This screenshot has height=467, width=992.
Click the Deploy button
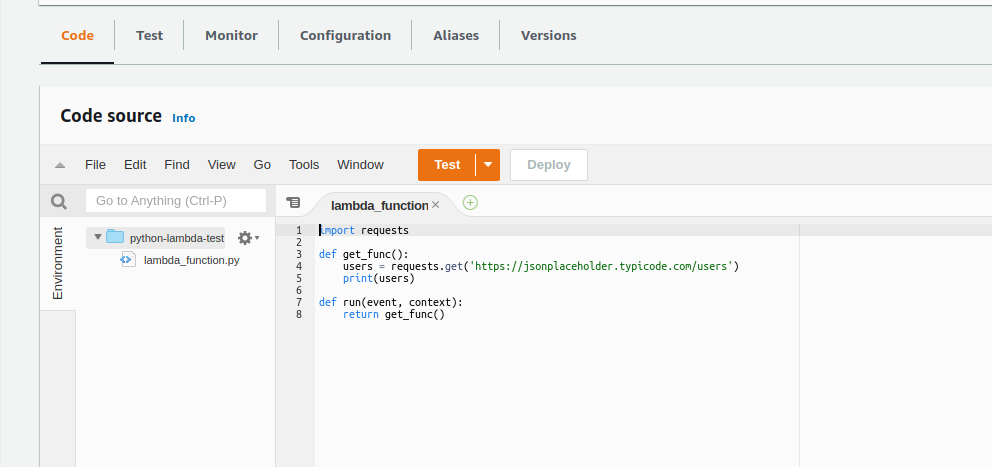(x=548, y=165)
